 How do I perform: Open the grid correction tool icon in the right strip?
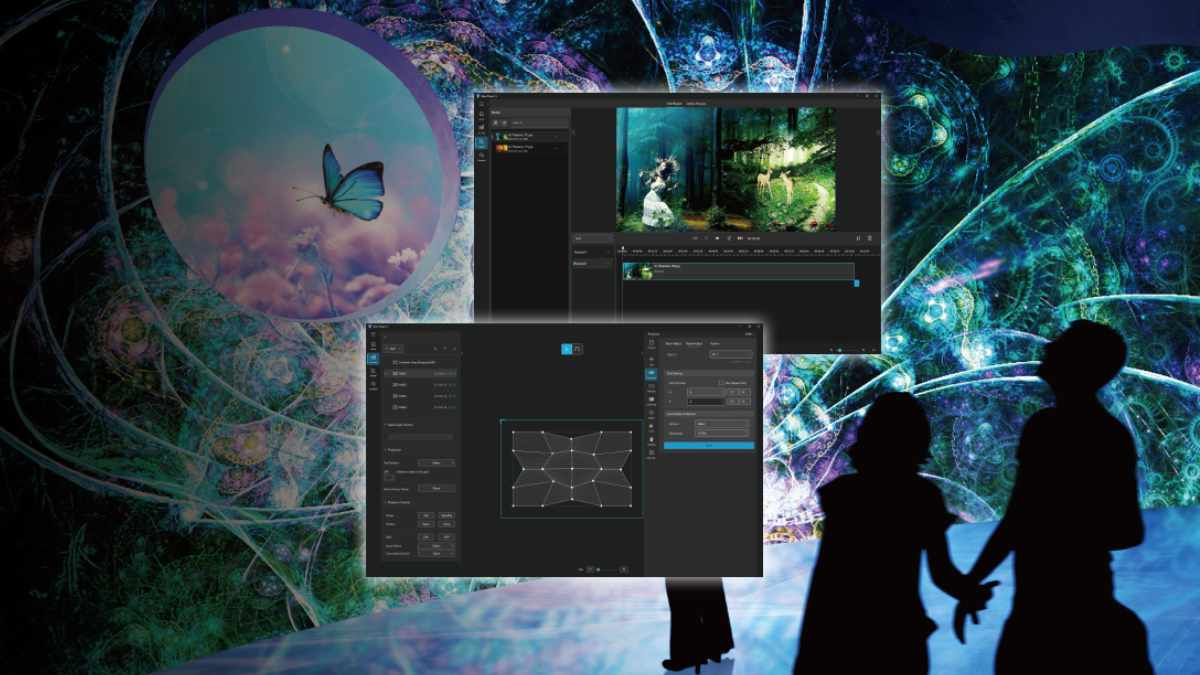pos(652,372)
